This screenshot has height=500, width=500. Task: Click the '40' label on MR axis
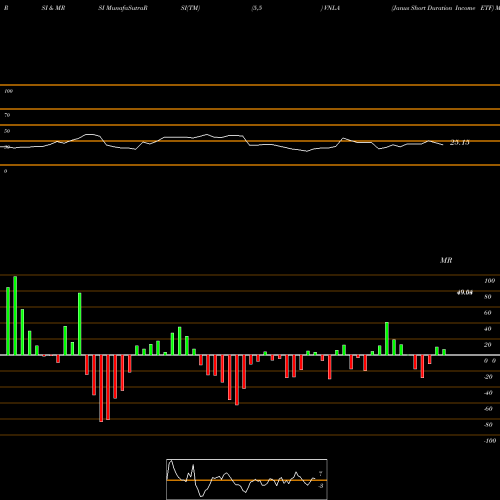tap(488, 329)
